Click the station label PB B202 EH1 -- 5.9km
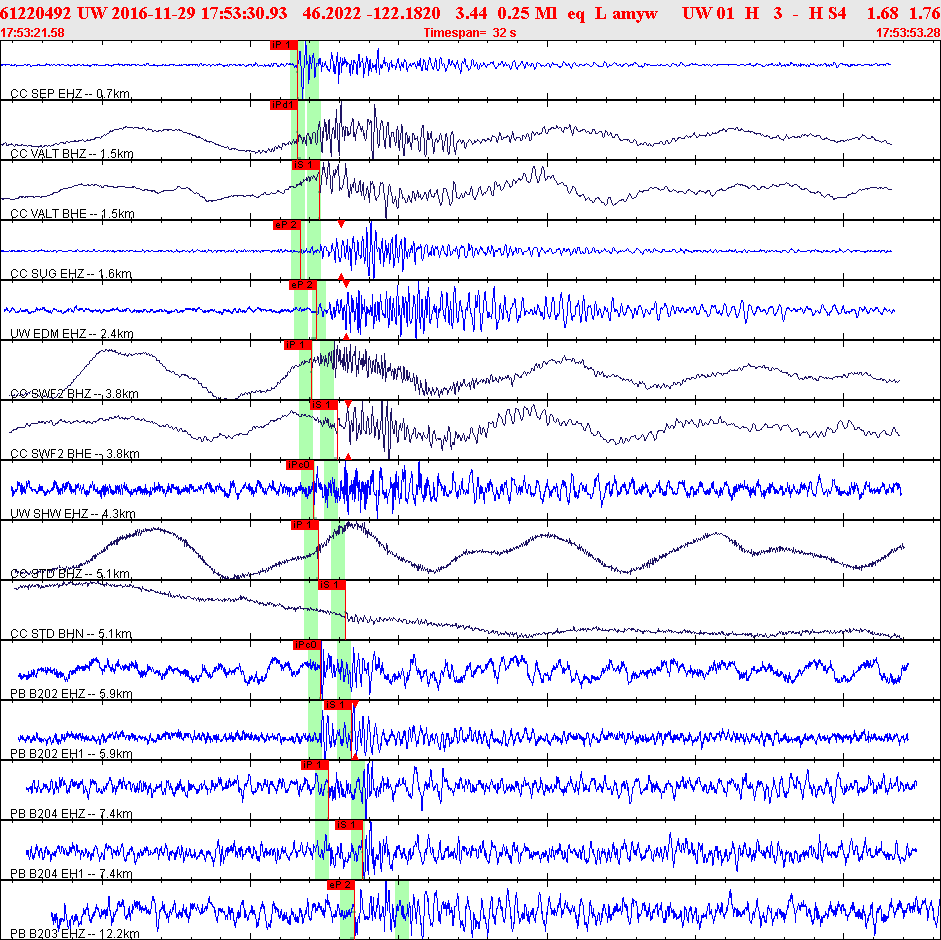 pyautogui.click(x=71, y=754)
